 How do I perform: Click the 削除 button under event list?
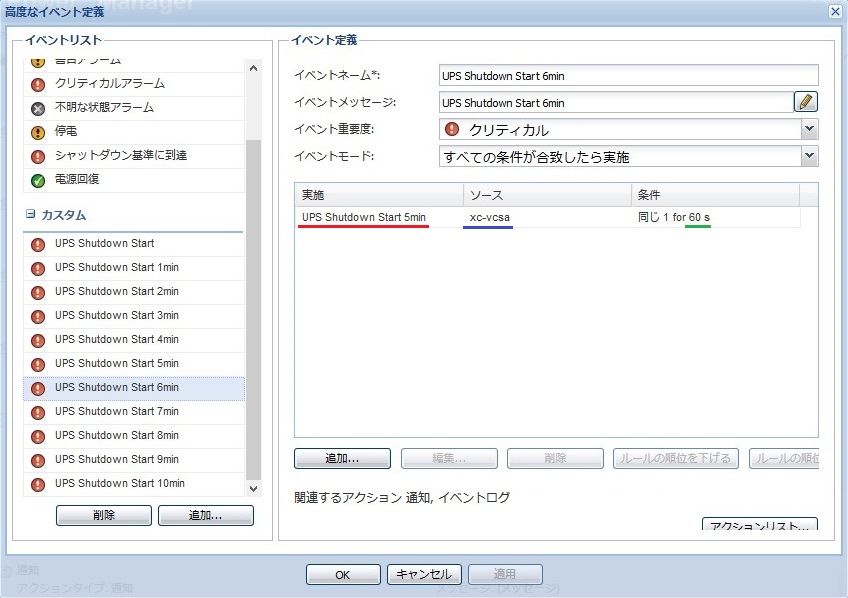(104, 515)
